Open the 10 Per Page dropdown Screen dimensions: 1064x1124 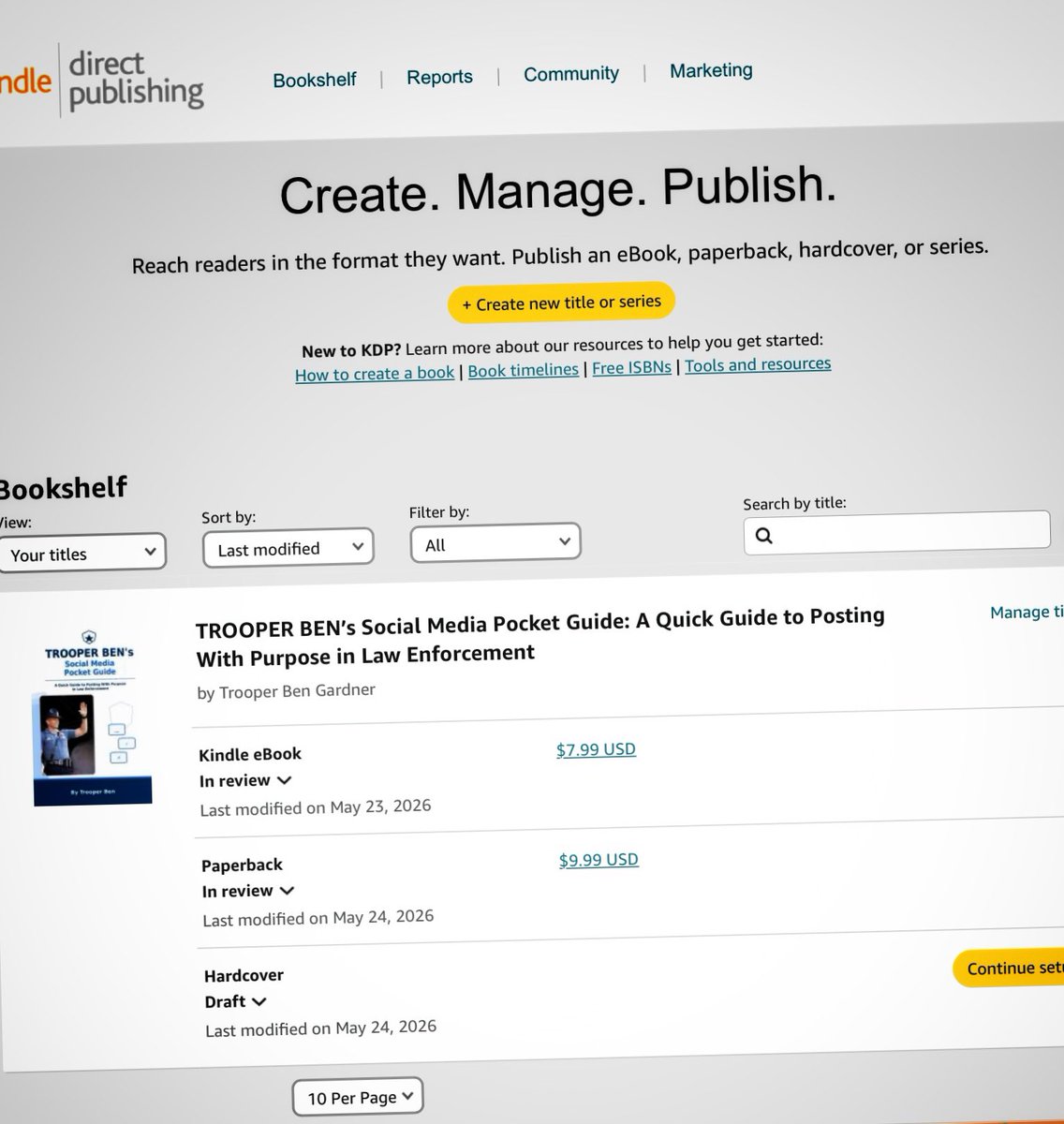tap(358, 1097)
